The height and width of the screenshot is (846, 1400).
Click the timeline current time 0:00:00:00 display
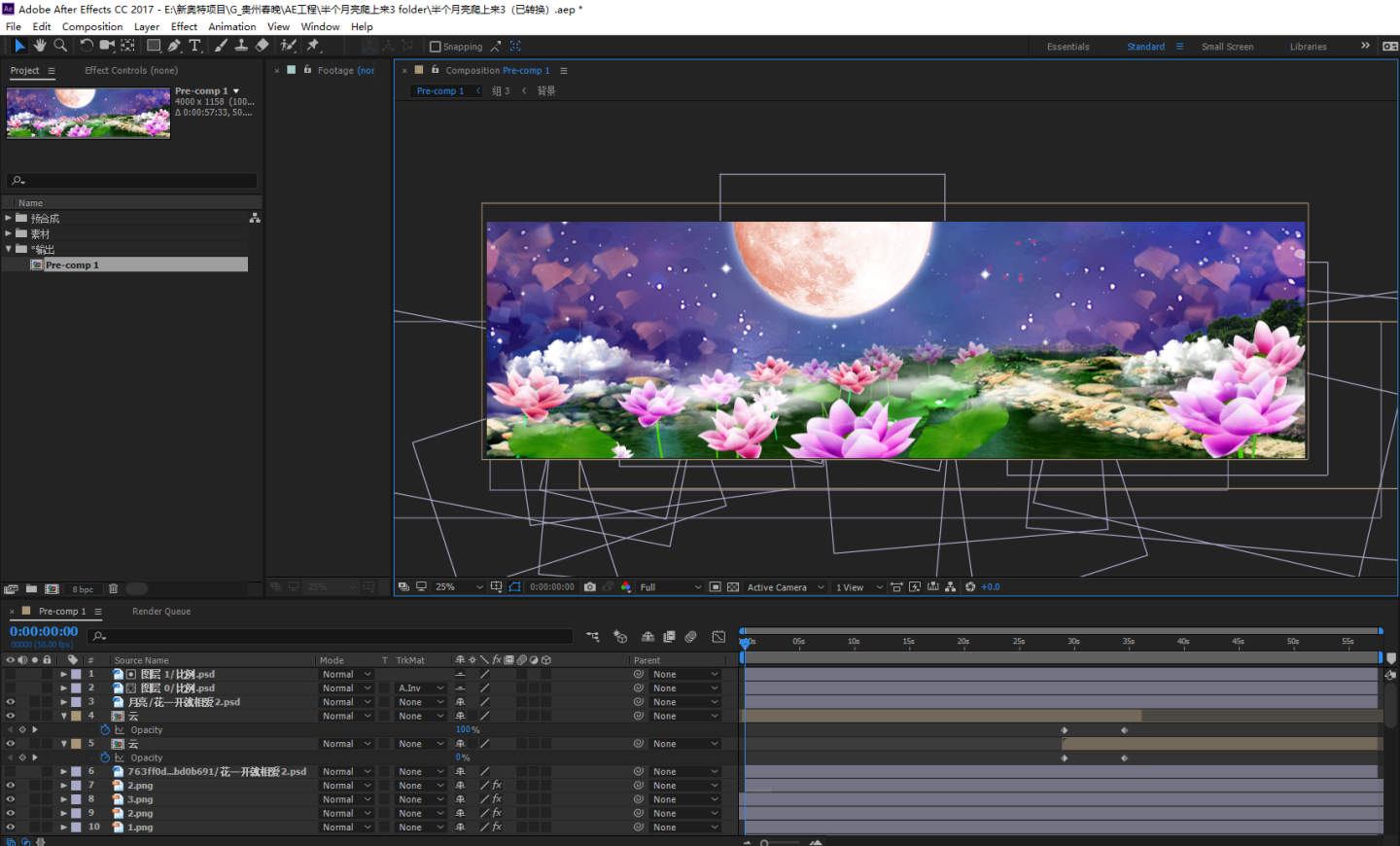point(44,632)
